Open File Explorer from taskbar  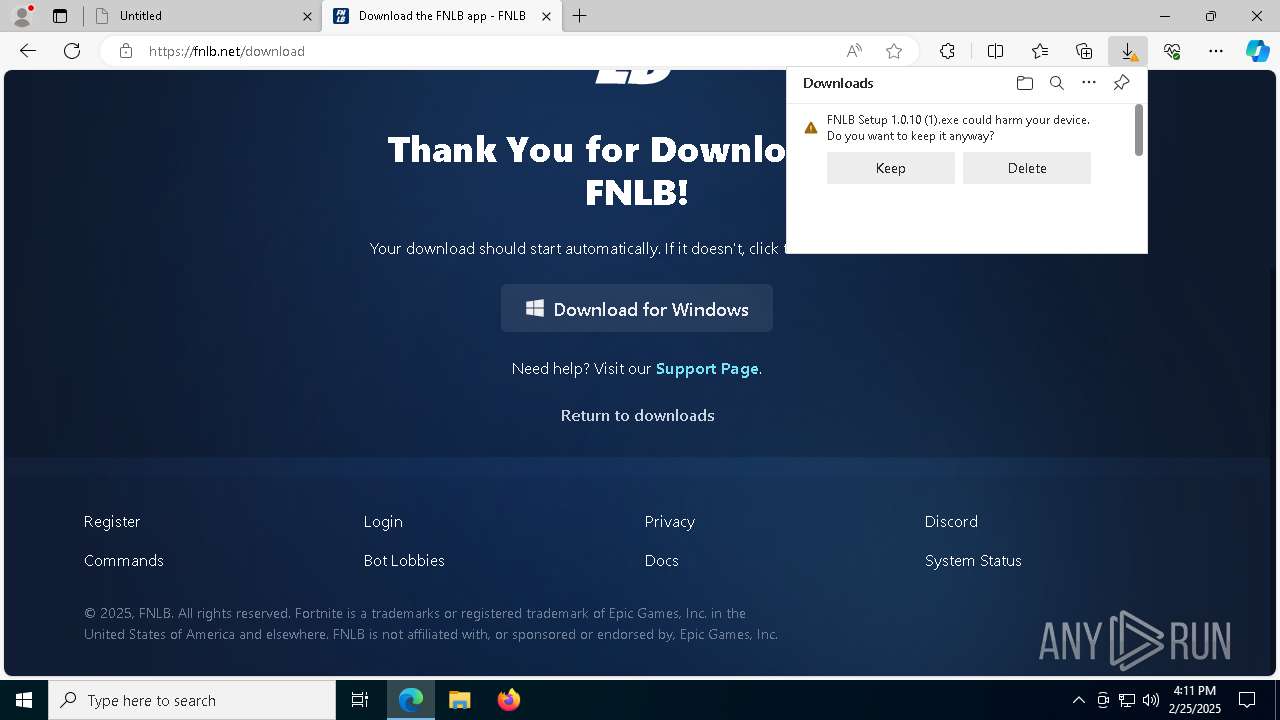(x=459, y=700)
